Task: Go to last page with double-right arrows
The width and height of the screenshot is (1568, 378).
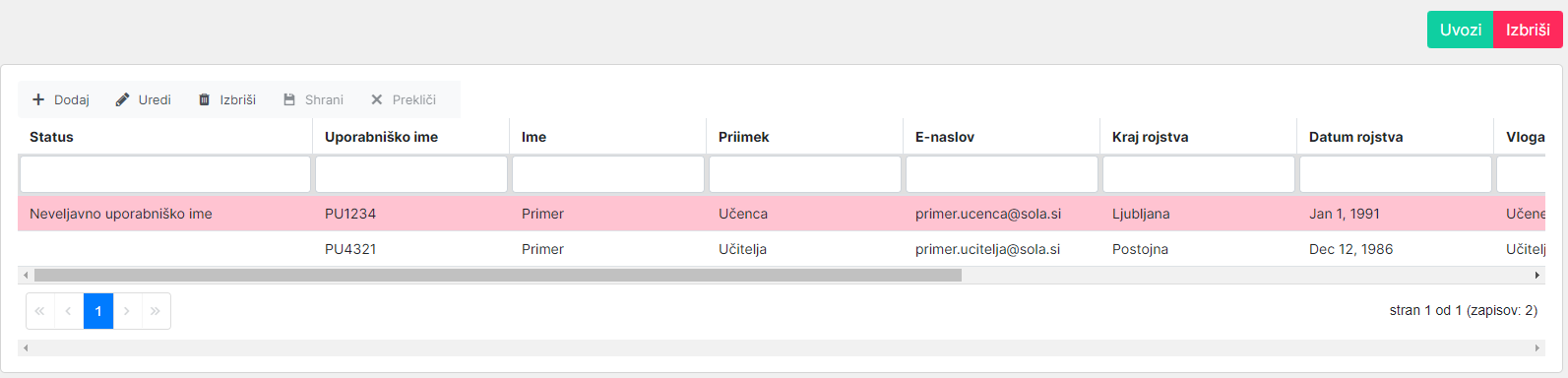Action: (156, 311)
